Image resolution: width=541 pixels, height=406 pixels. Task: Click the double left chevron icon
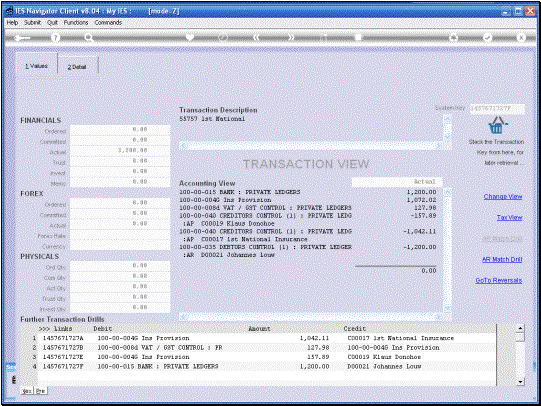[256, 37]
